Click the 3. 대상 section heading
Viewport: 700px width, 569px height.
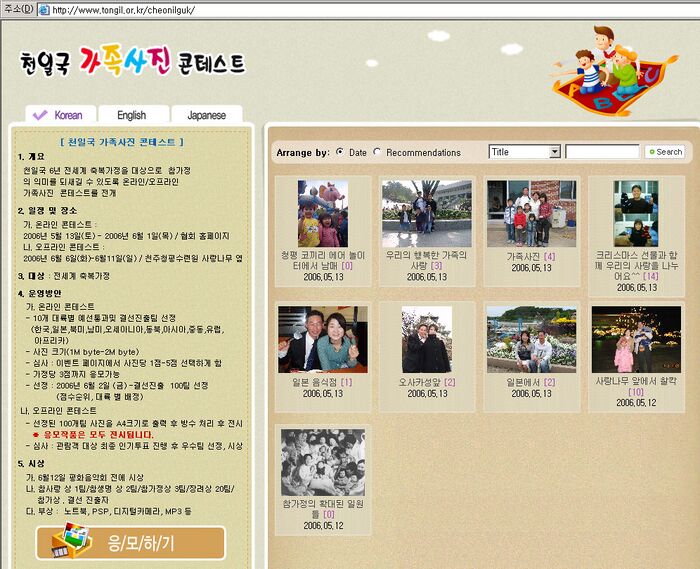[x=31, y=276]
